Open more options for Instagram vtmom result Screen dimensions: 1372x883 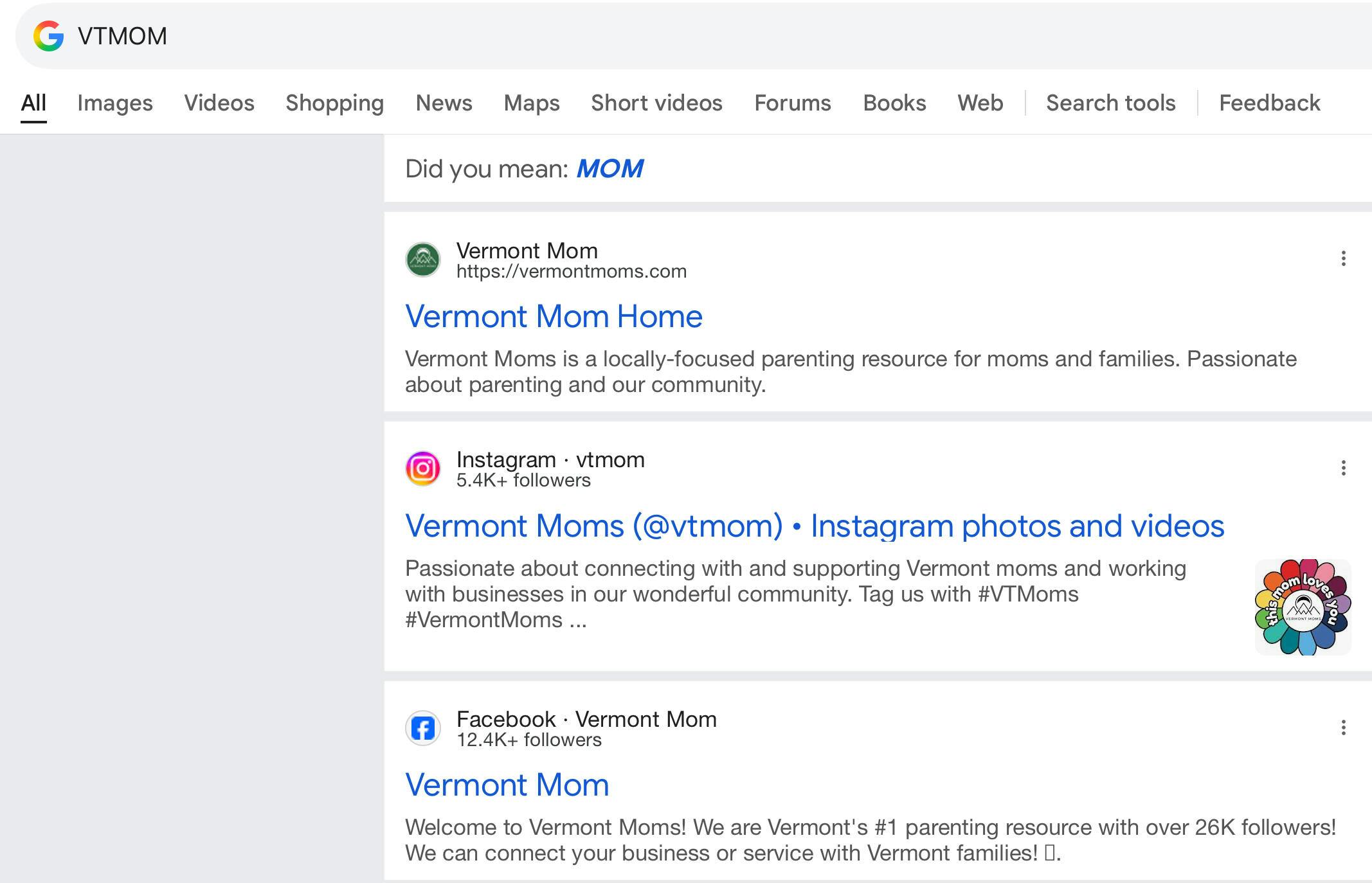coord(1343,468)
